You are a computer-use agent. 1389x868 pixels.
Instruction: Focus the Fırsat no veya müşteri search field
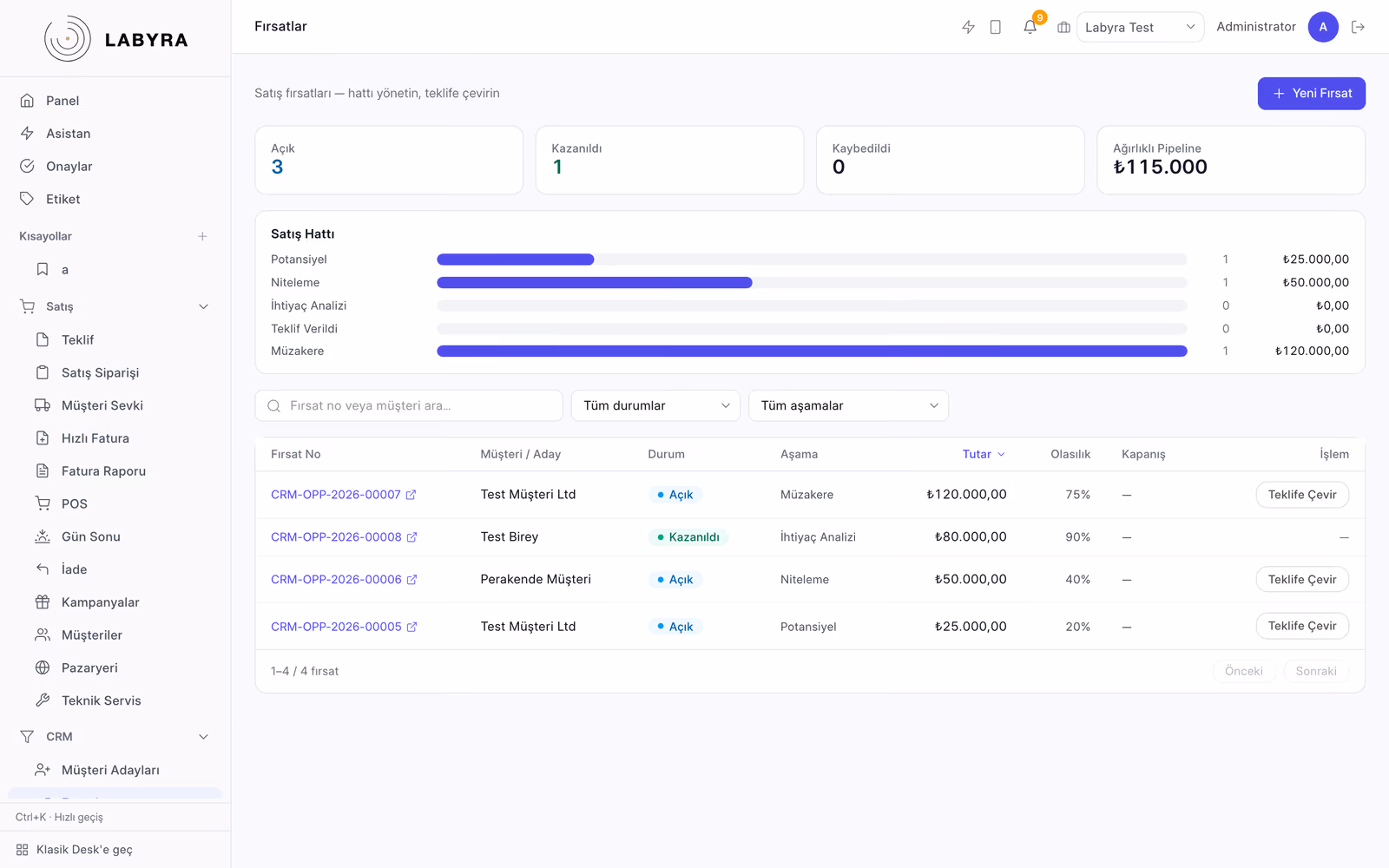[x=409, y=405]
